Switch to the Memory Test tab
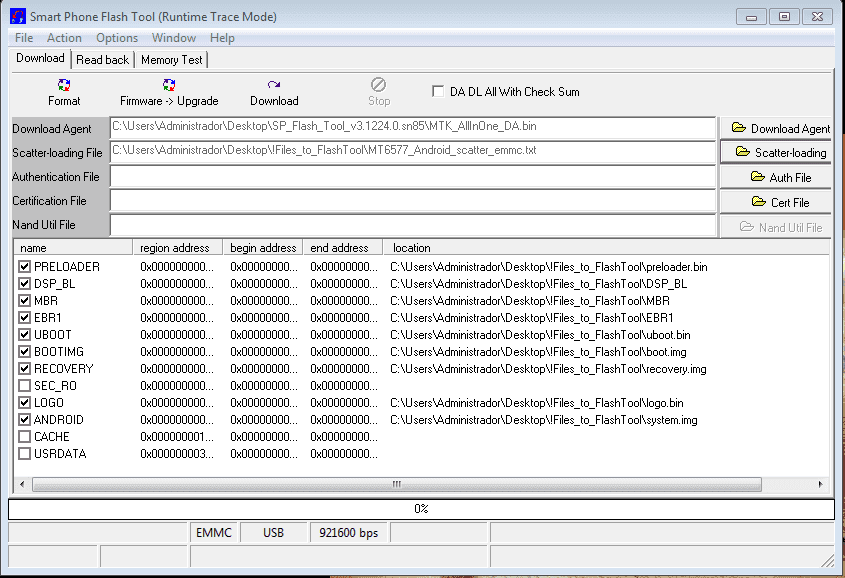Screen dimensions: 845x578 click(x=171, y=60)
